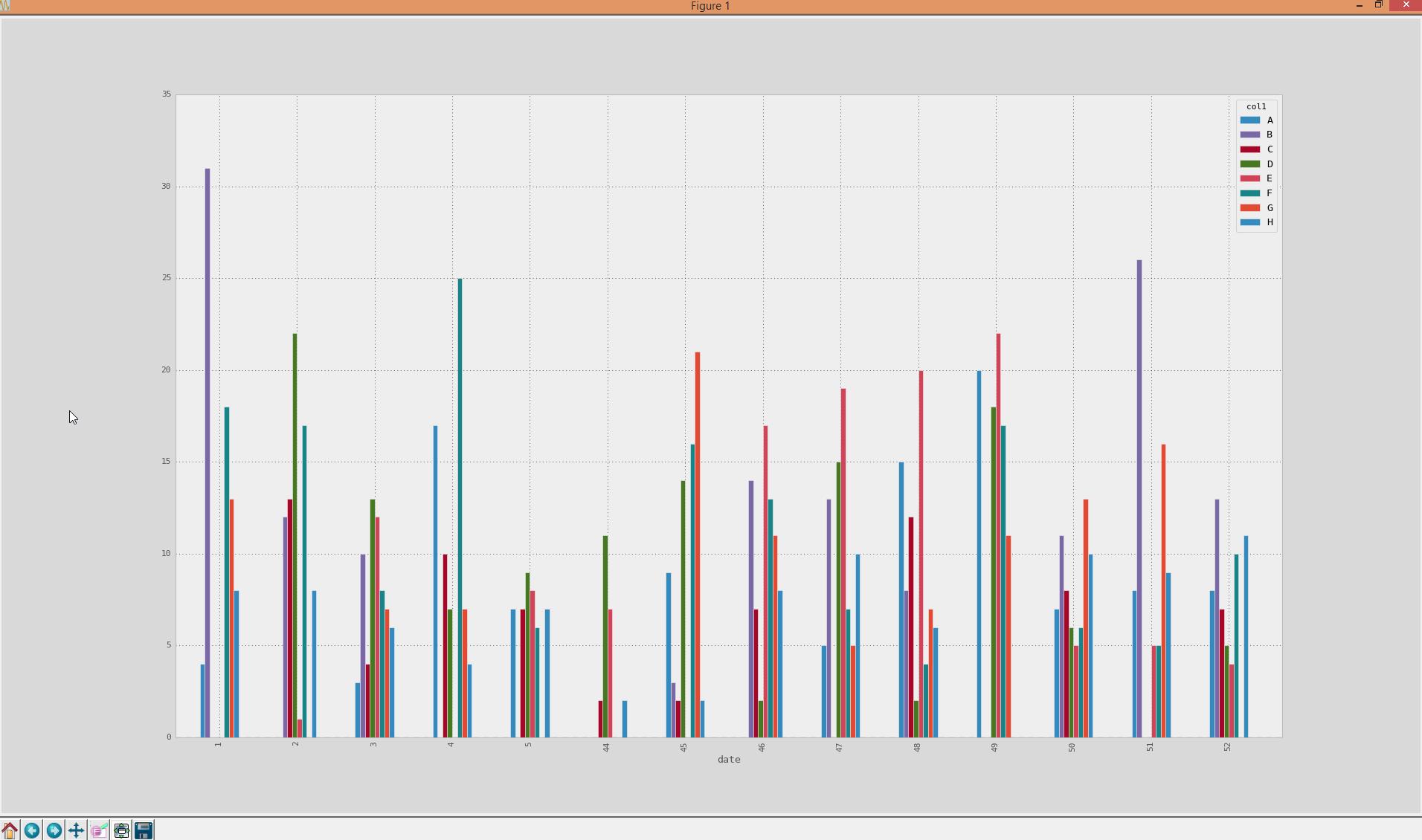Click the purple legend swatch for B
Screen dimensions: 1422x840
pyautogui.click(x=1249, y=135)
